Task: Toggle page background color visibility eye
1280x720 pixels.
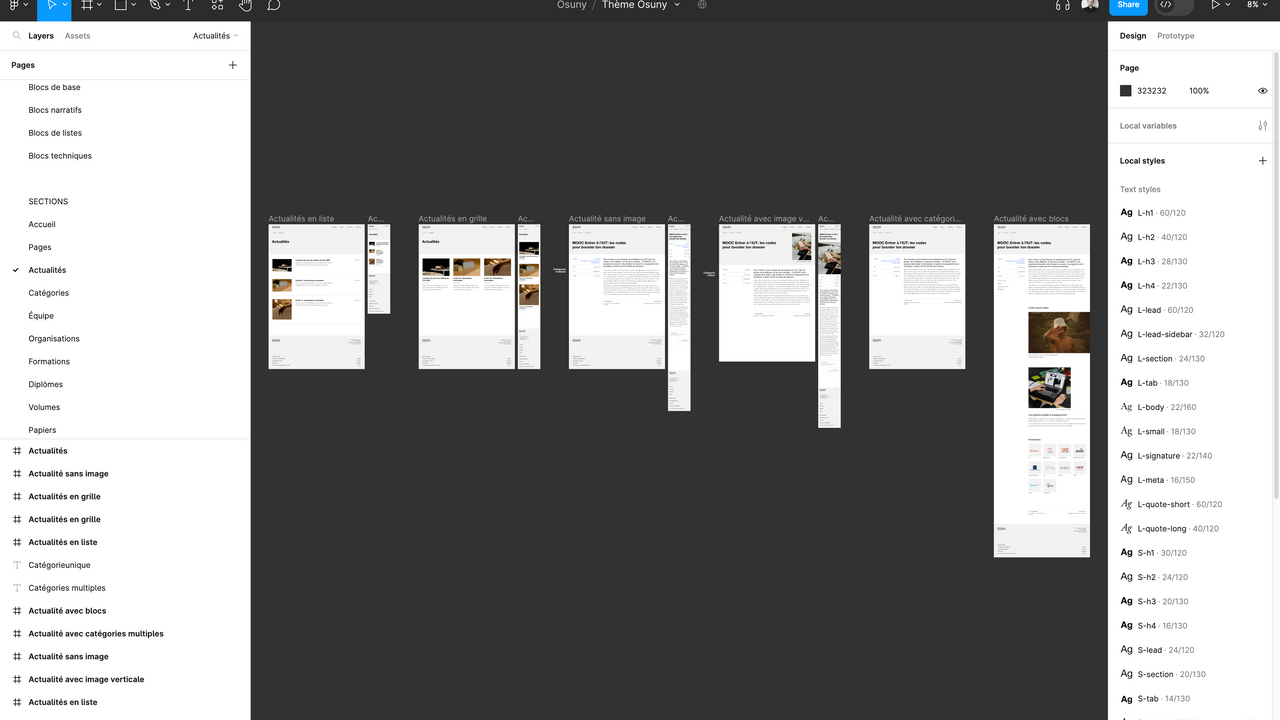Action: [x=1262, y=91]
